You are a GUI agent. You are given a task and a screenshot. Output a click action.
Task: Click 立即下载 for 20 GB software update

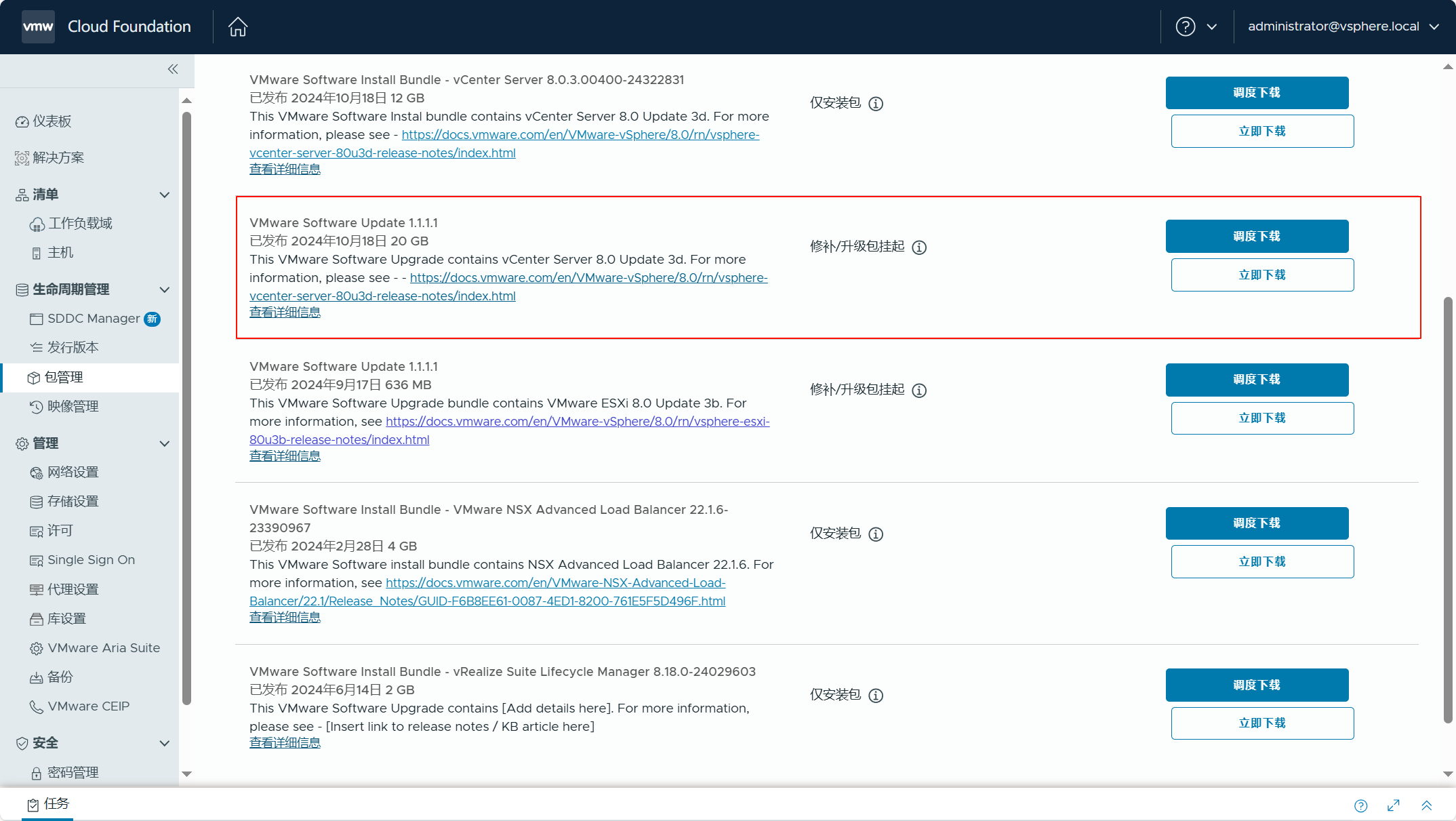point(1262,275)
